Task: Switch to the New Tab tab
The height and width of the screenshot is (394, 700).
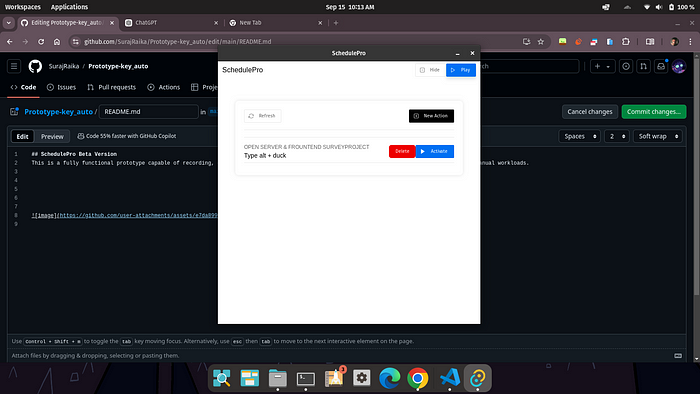Action: click(x=275, y=23)
